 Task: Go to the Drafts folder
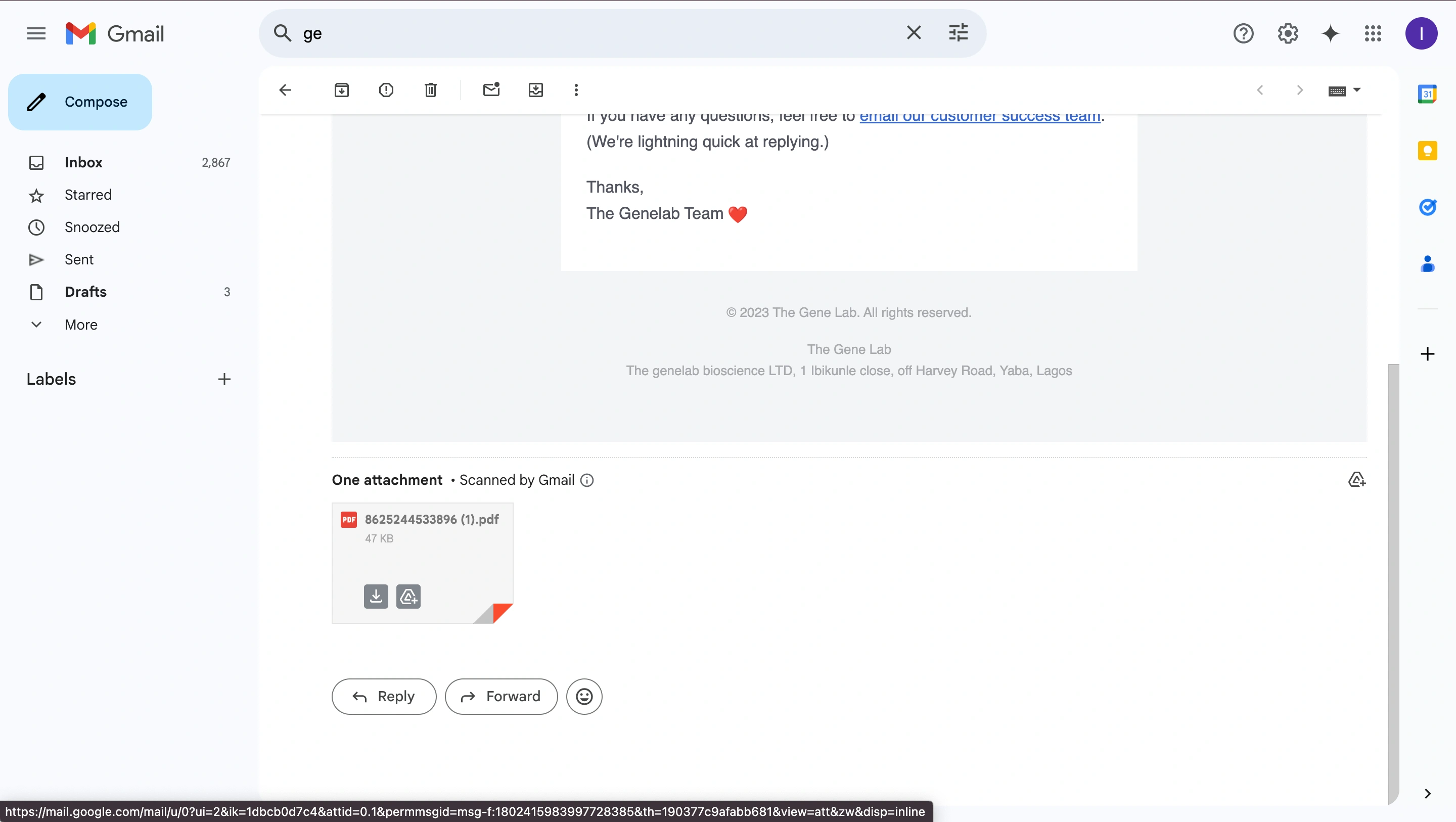pos(86,292)
